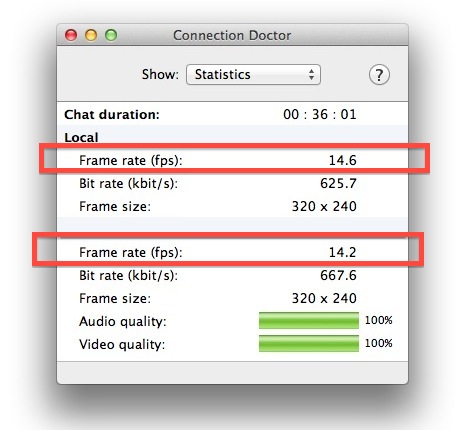Image resolution: width=465 pixels, height=430 pixels.
Task: Click the Show: label
Action: pos(160,75)
